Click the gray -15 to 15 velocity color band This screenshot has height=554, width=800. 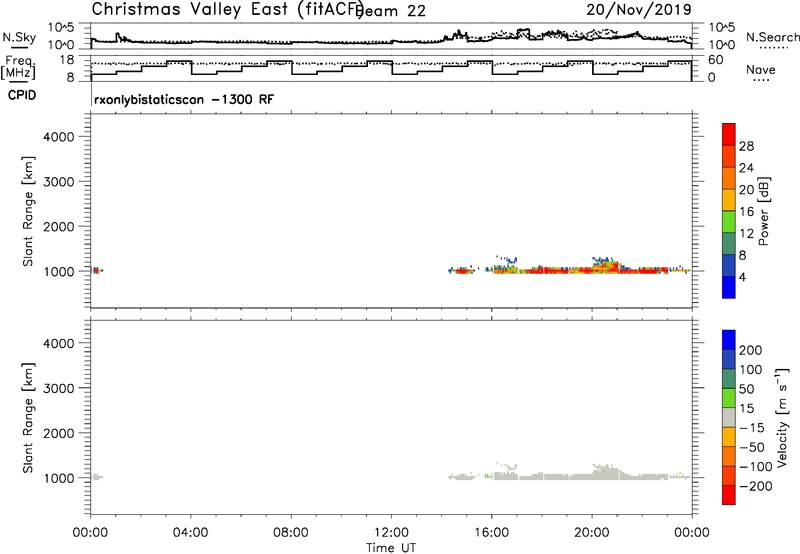pyautogui.click(x=729, y=417)
